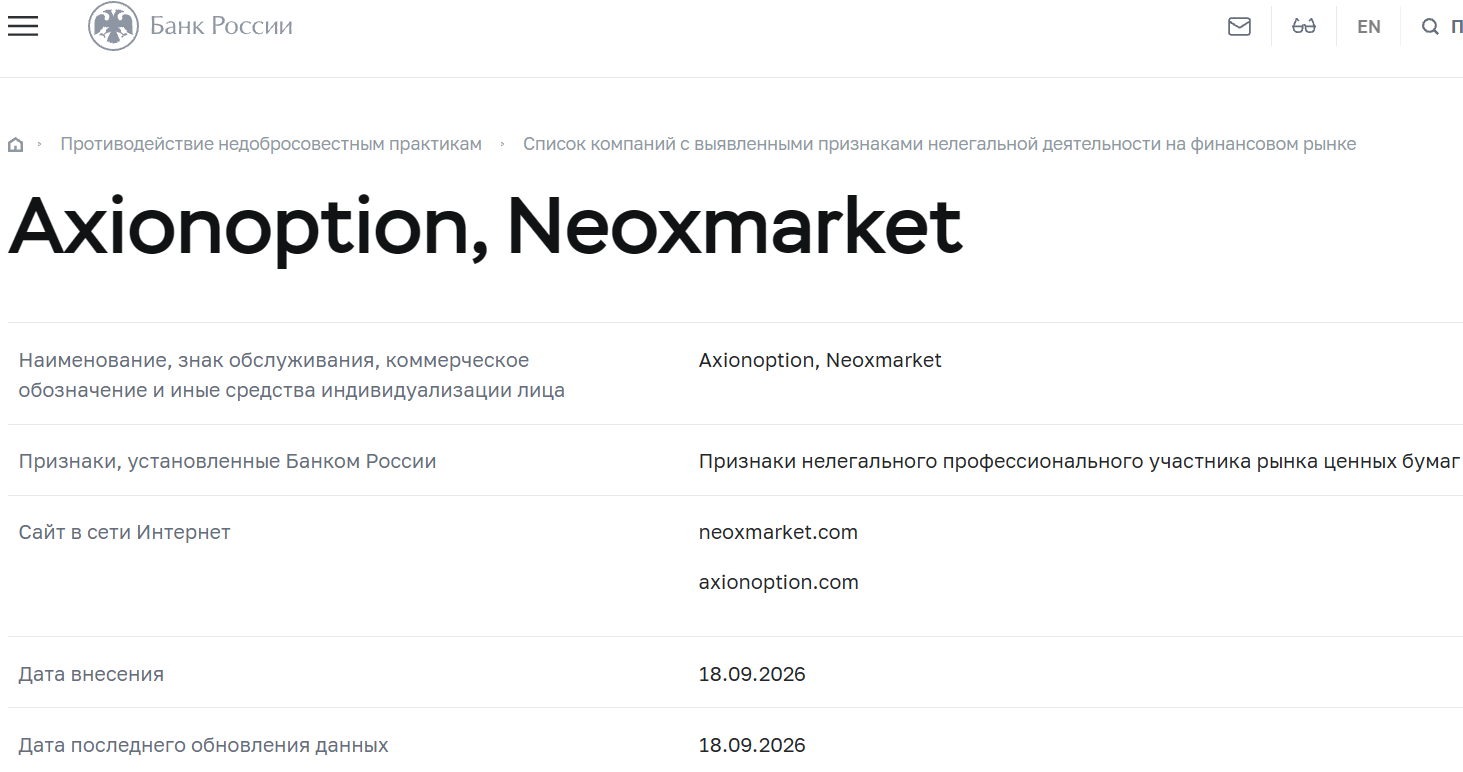The image size is (1463, 772).
Task: Select the site name 'neoxmarket.com'
Action: (x=778, y=533)
